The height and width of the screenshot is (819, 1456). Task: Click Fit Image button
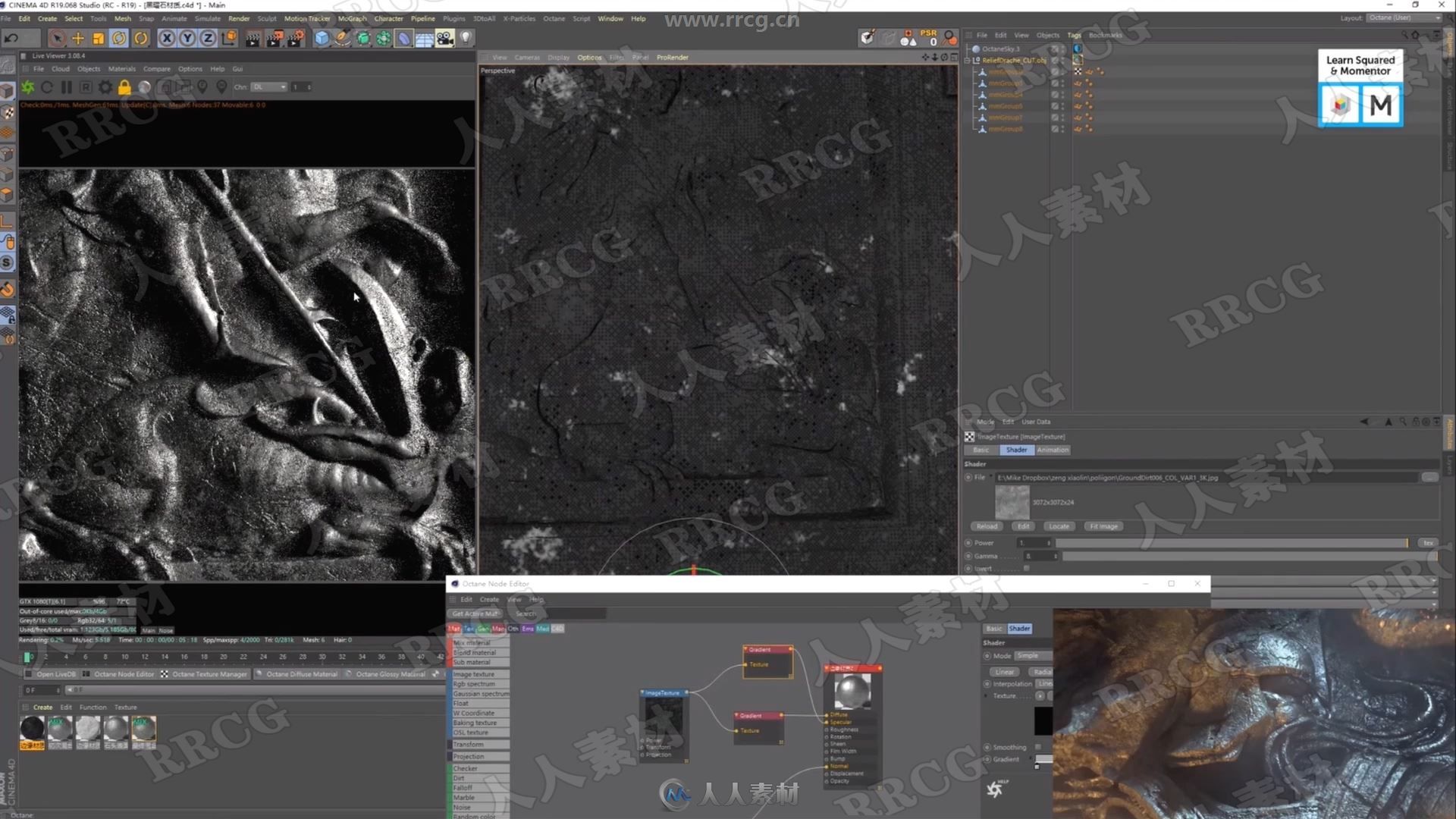tap(1103, 526)
